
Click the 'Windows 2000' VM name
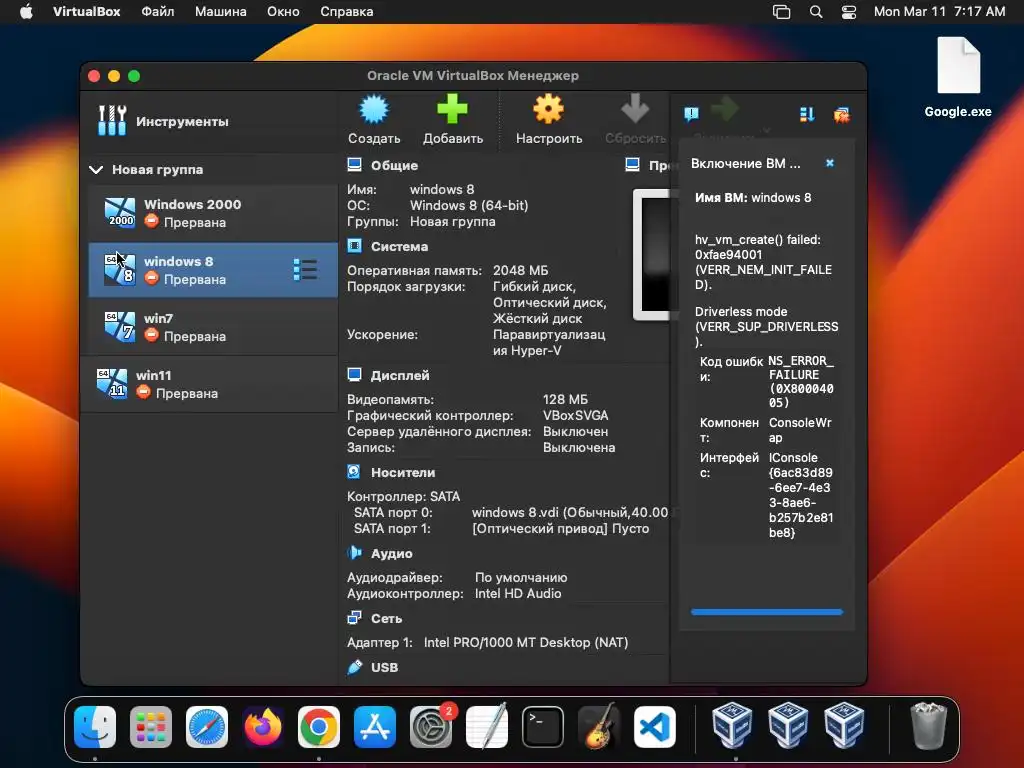click(193, 204)
